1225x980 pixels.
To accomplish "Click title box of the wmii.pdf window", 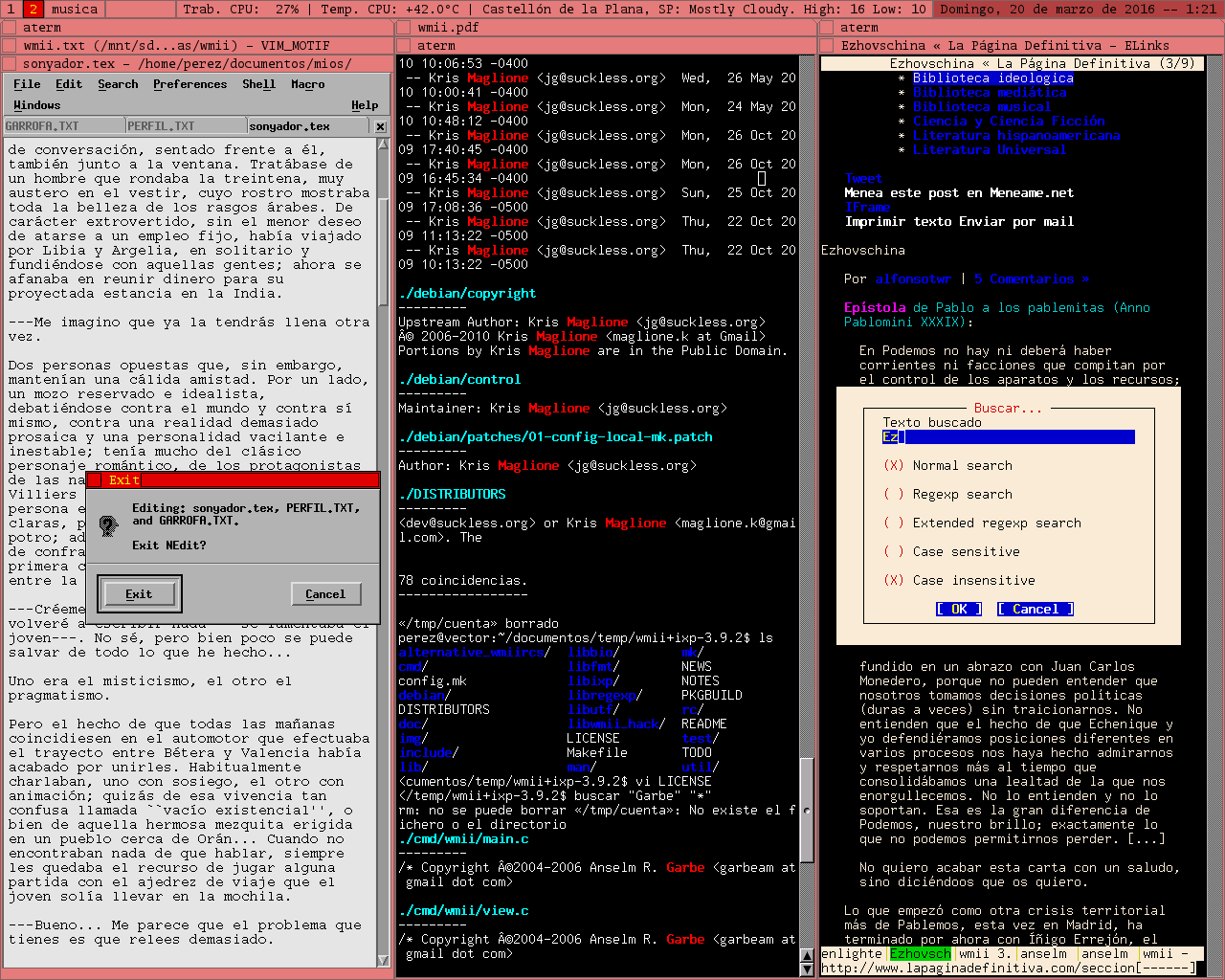I will 403,27.
